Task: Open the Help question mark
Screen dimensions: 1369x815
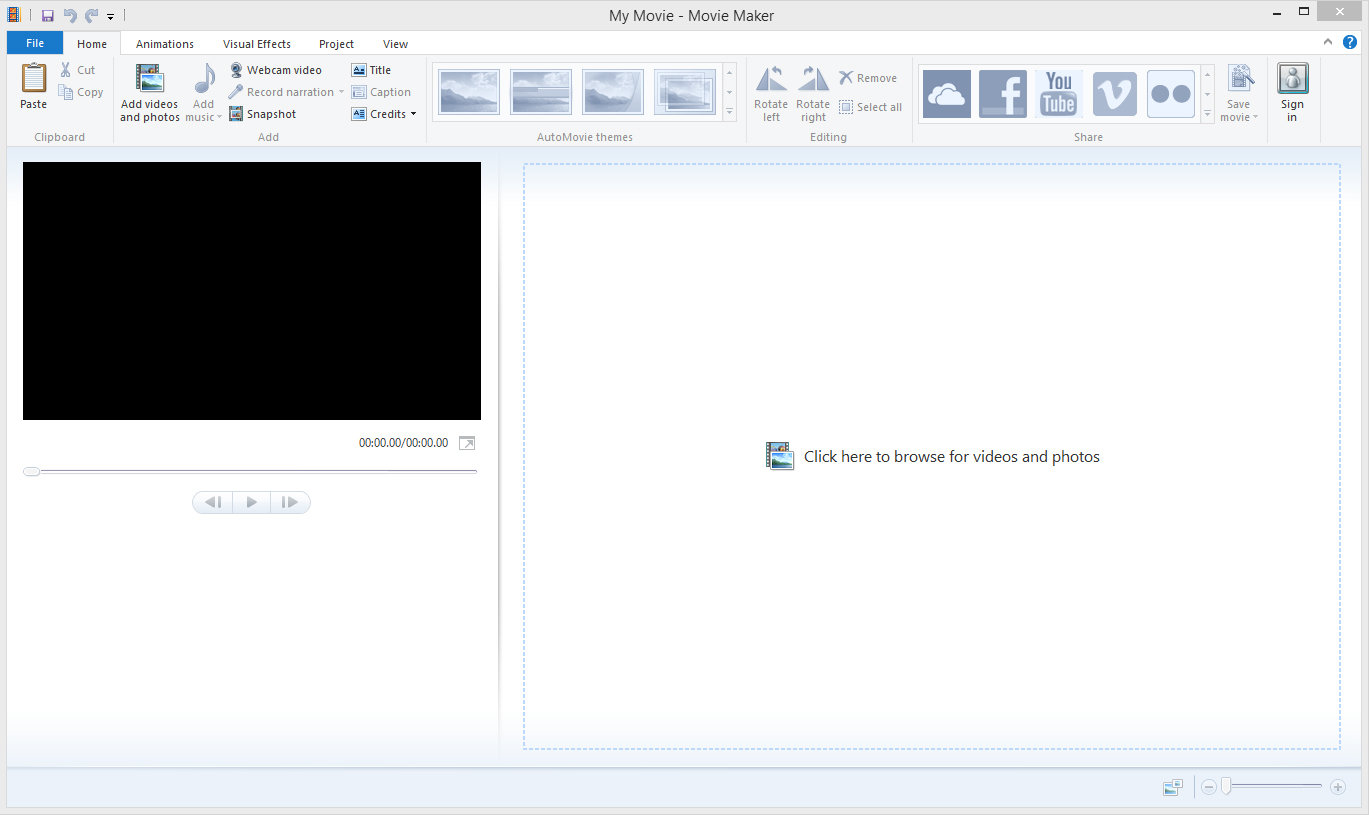Action: pyautogui.click(x=1350, y=42)
